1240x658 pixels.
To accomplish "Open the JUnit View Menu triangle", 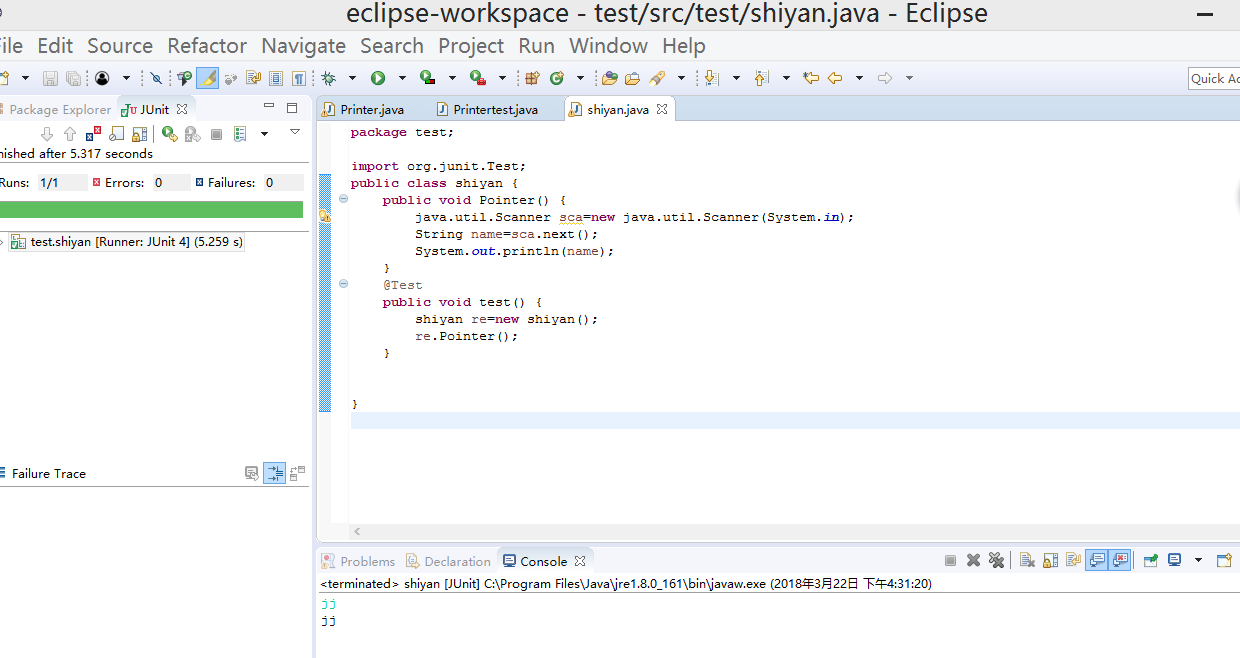I will pyautogui.click(x=295, y=132).
